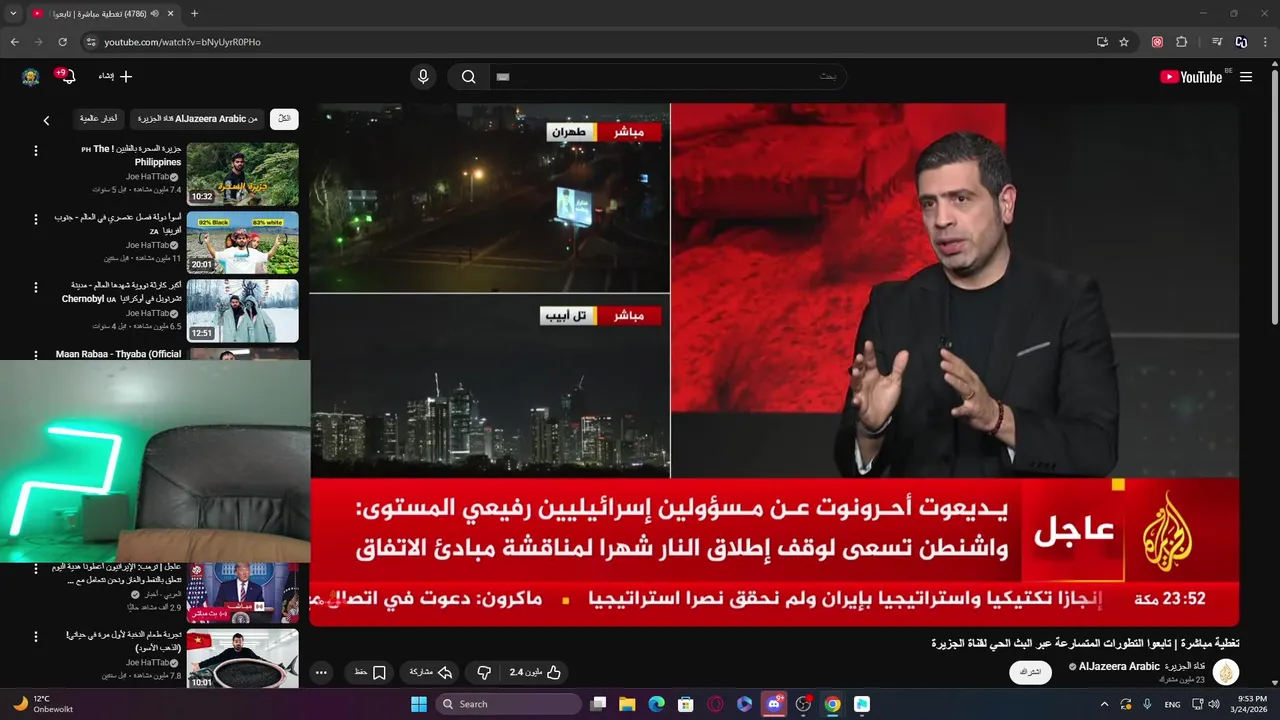The image size is (1280, 720).
Task: Open the YouTube hamburger guide menu
Action: click(1246, 77)
